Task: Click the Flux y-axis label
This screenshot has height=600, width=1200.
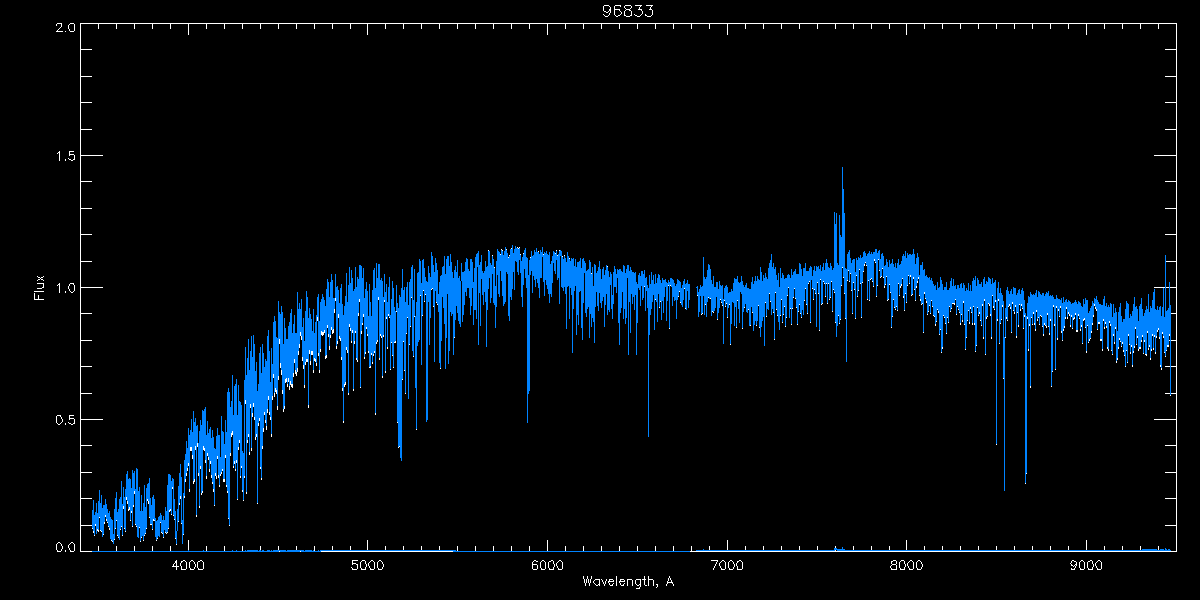Action: click(x=40, y=287)
